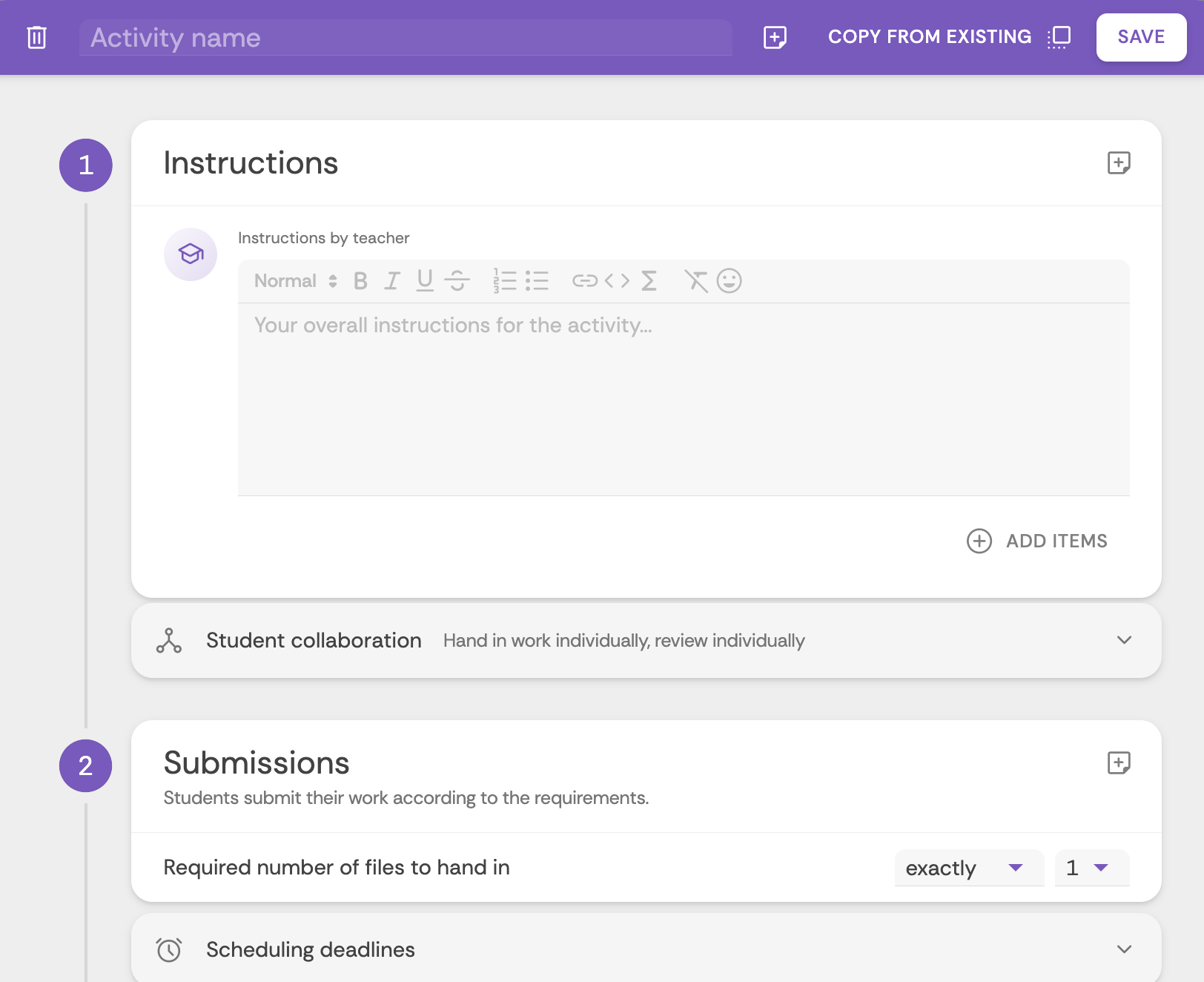Click the trash delete activity icon
This screenshot has height=982, width=1204.
[36, 37]
